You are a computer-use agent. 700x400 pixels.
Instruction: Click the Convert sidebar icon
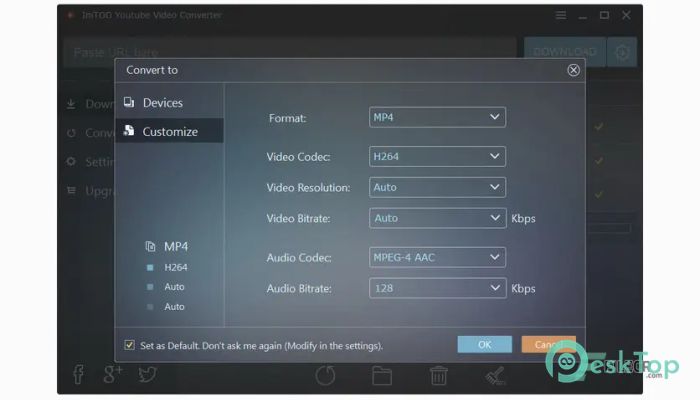(71, 133)
